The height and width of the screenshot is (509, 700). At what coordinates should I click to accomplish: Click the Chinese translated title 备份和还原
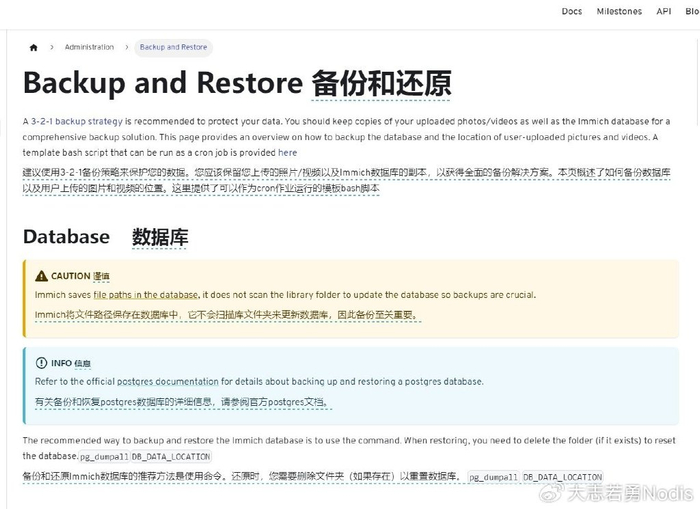click(x=381, y=84)
